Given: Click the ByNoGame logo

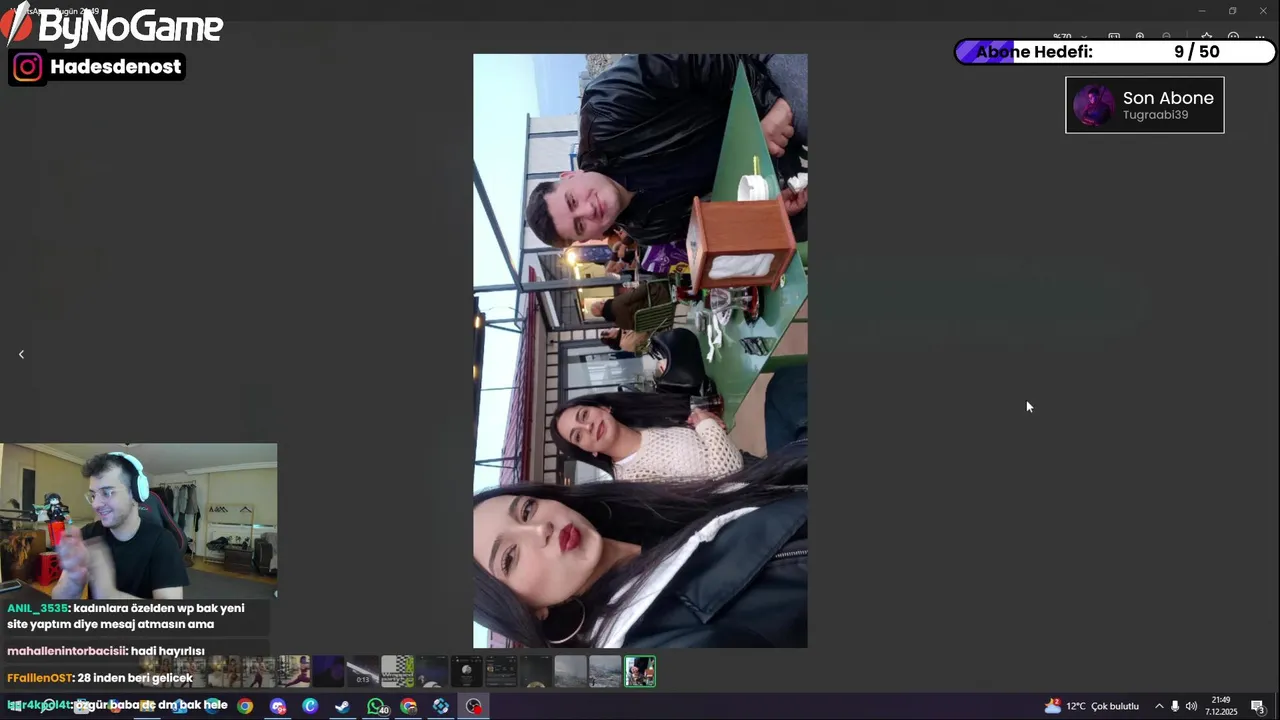Looking at the screenshot, I should tap(112, 25).
